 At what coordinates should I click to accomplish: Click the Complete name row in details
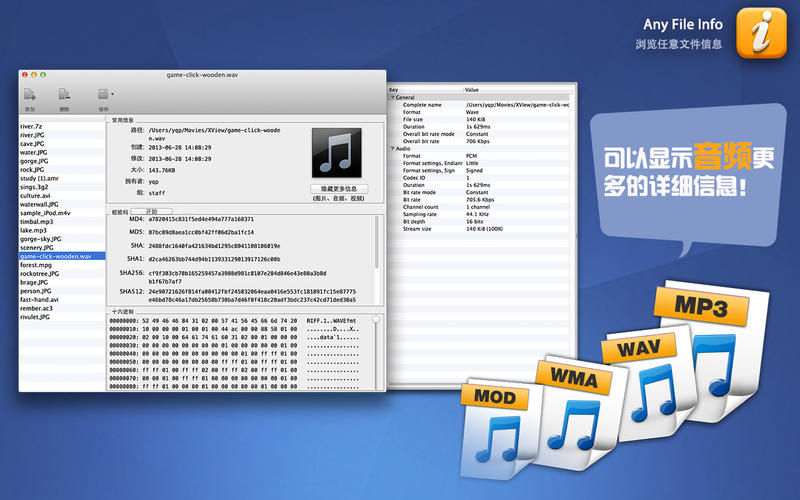[x=479, y=105]
